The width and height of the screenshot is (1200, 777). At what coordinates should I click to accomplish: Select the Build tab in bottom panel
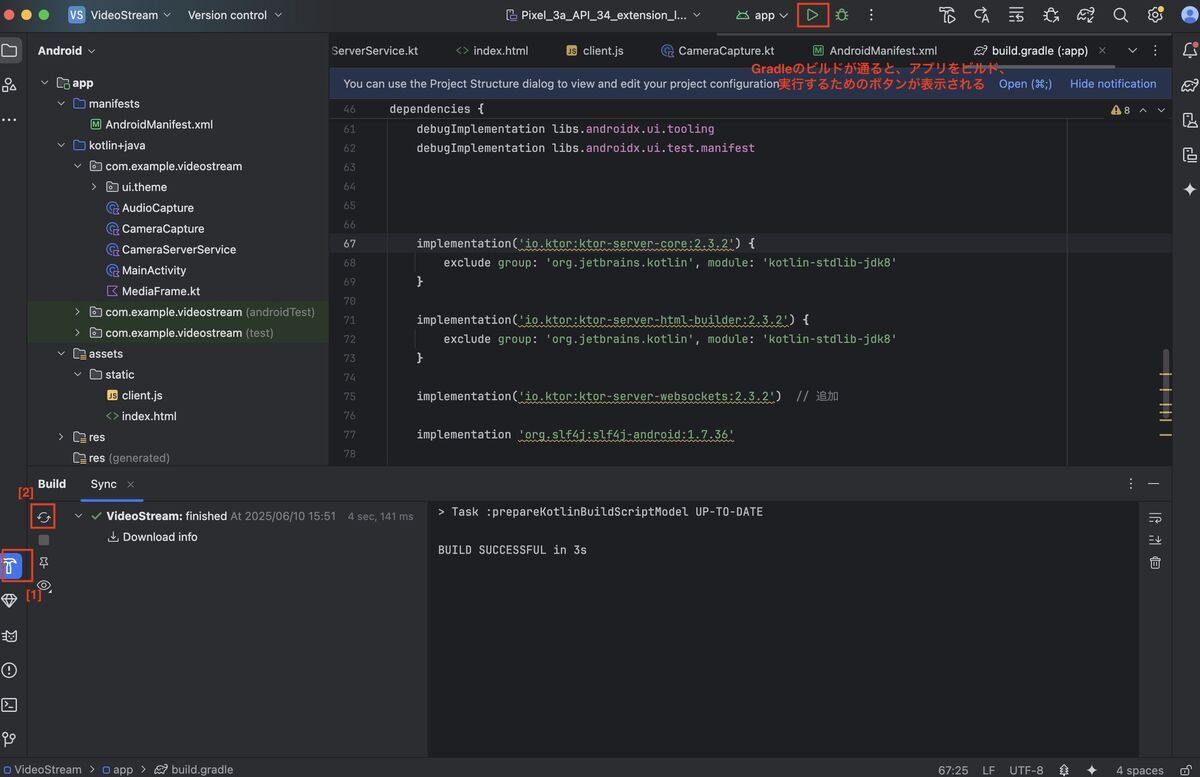[52, 484]
